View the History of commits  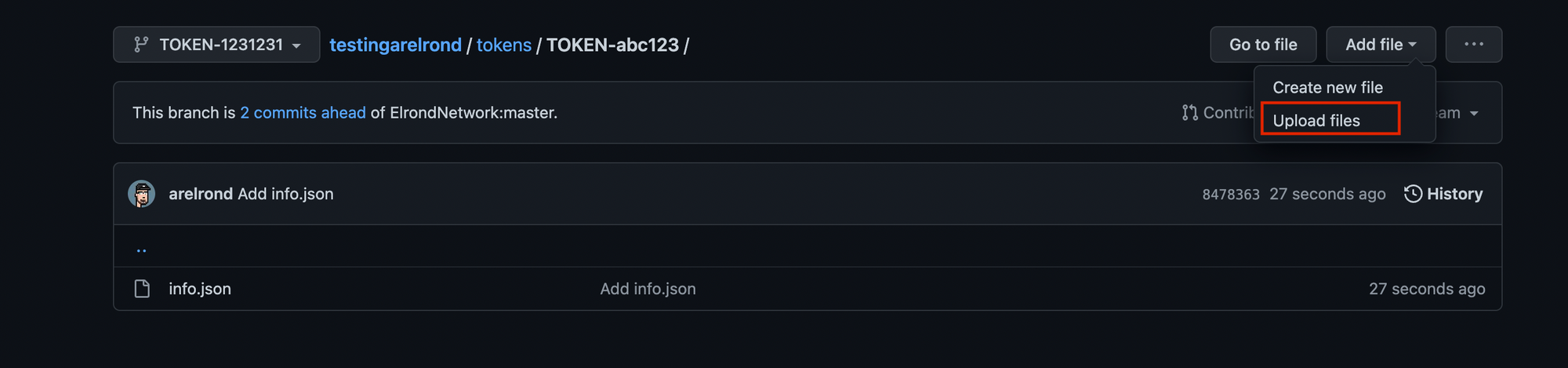point(1443,194)
